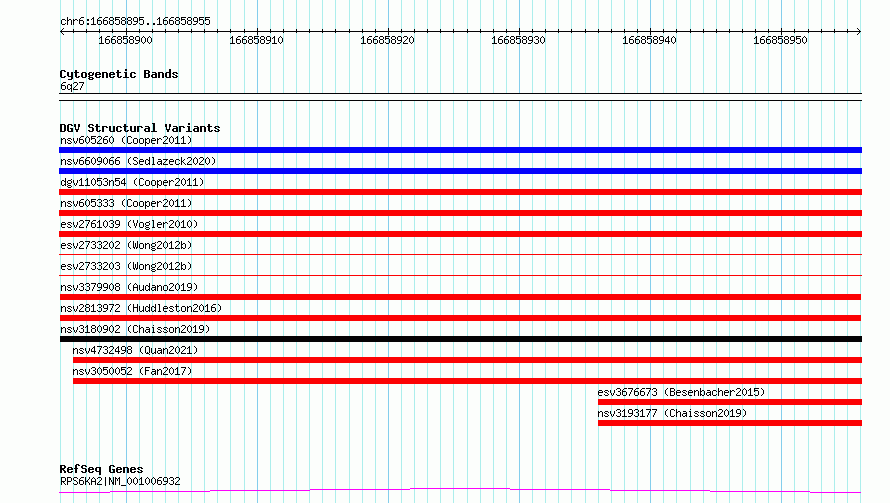Click ruler coordinate 166858950
The image size is (890, 503).
pos(780,40)
